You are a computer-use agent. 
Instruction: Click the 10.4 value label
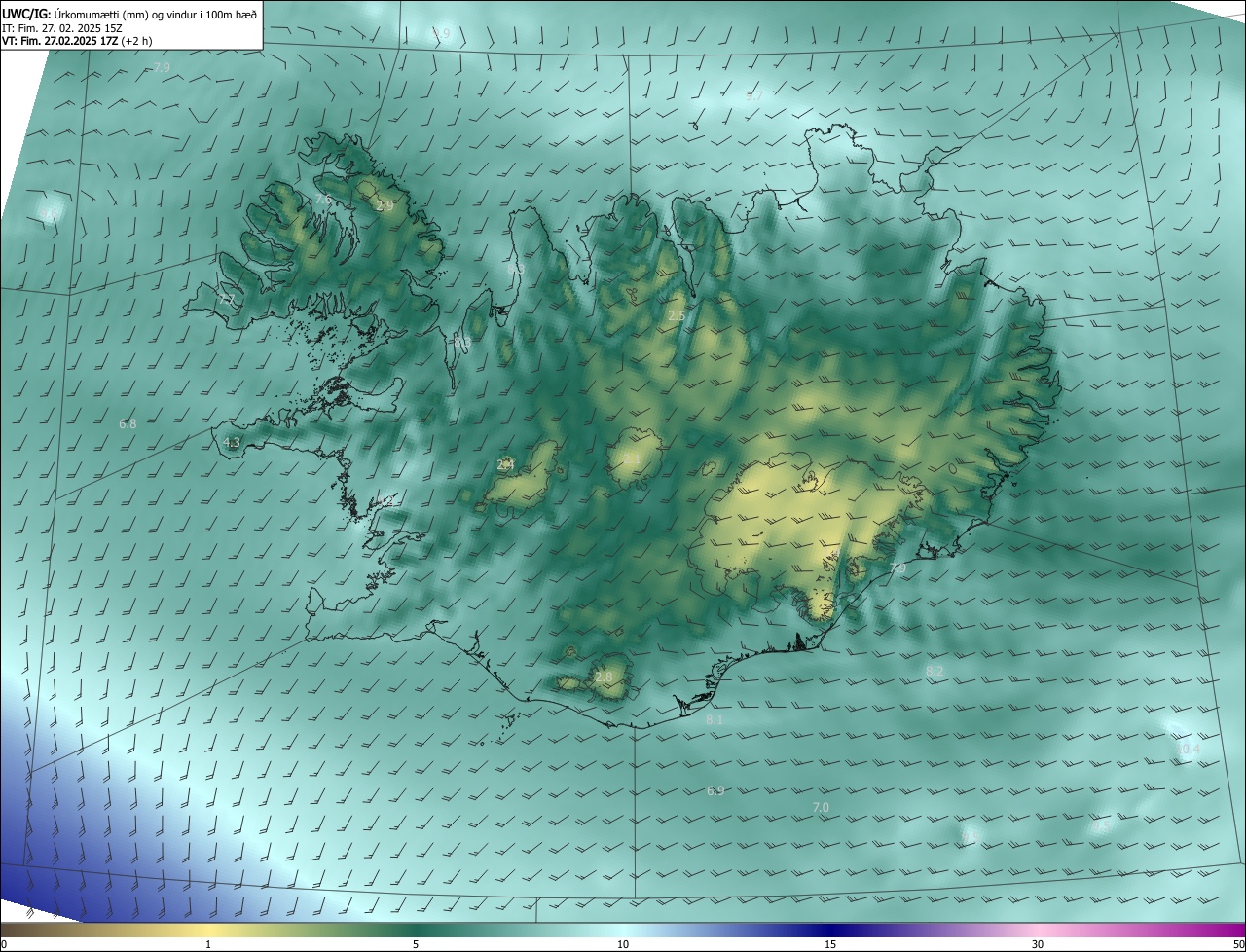(x=1189, y=750)
